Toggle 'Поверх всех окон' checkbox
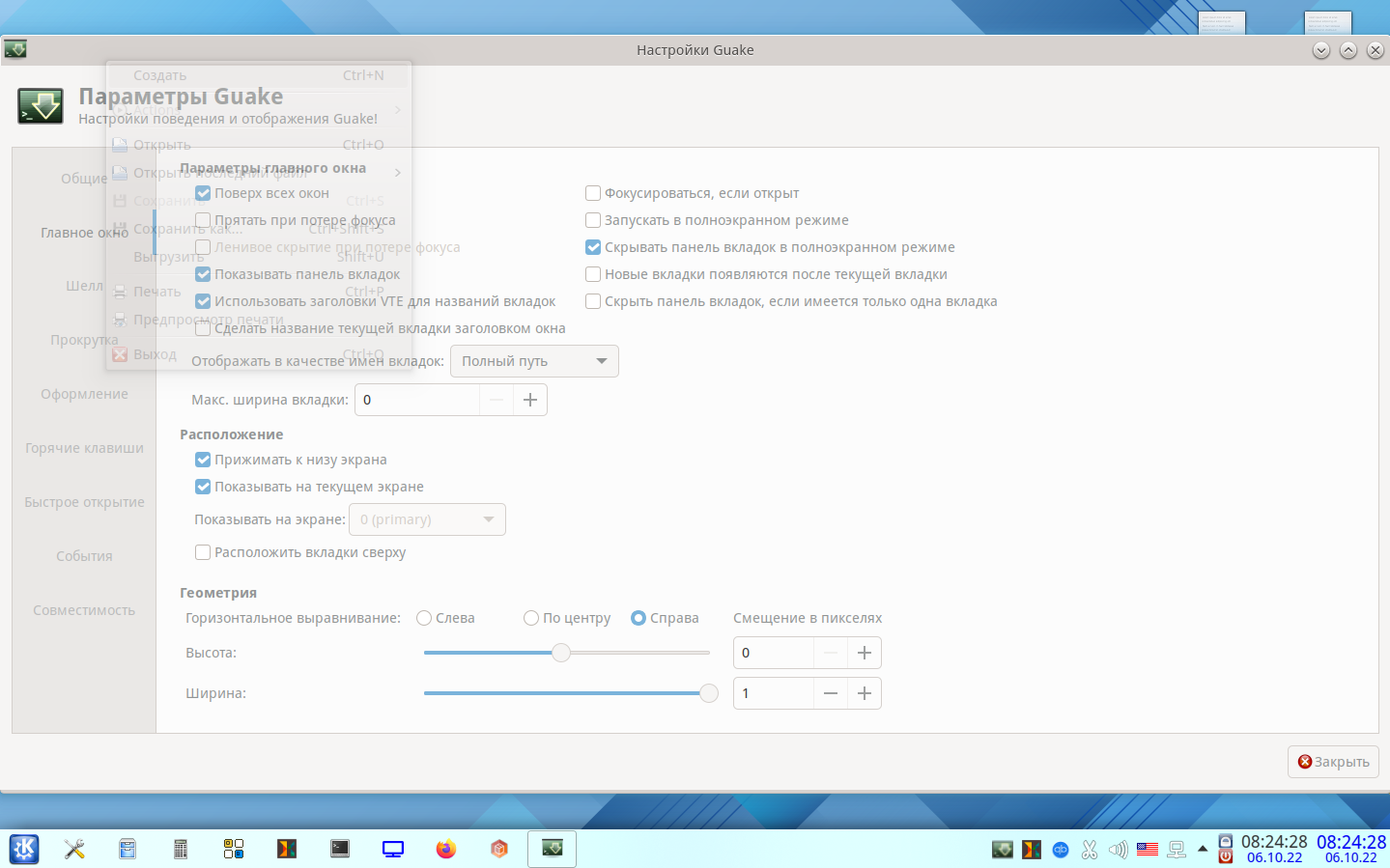This screenshot has width=1390, height=868. tap(203, 193)
